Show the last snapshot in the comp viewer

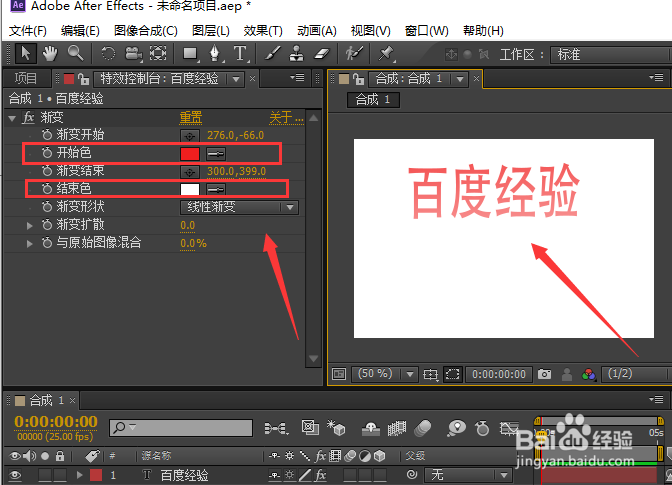point(567,374)
